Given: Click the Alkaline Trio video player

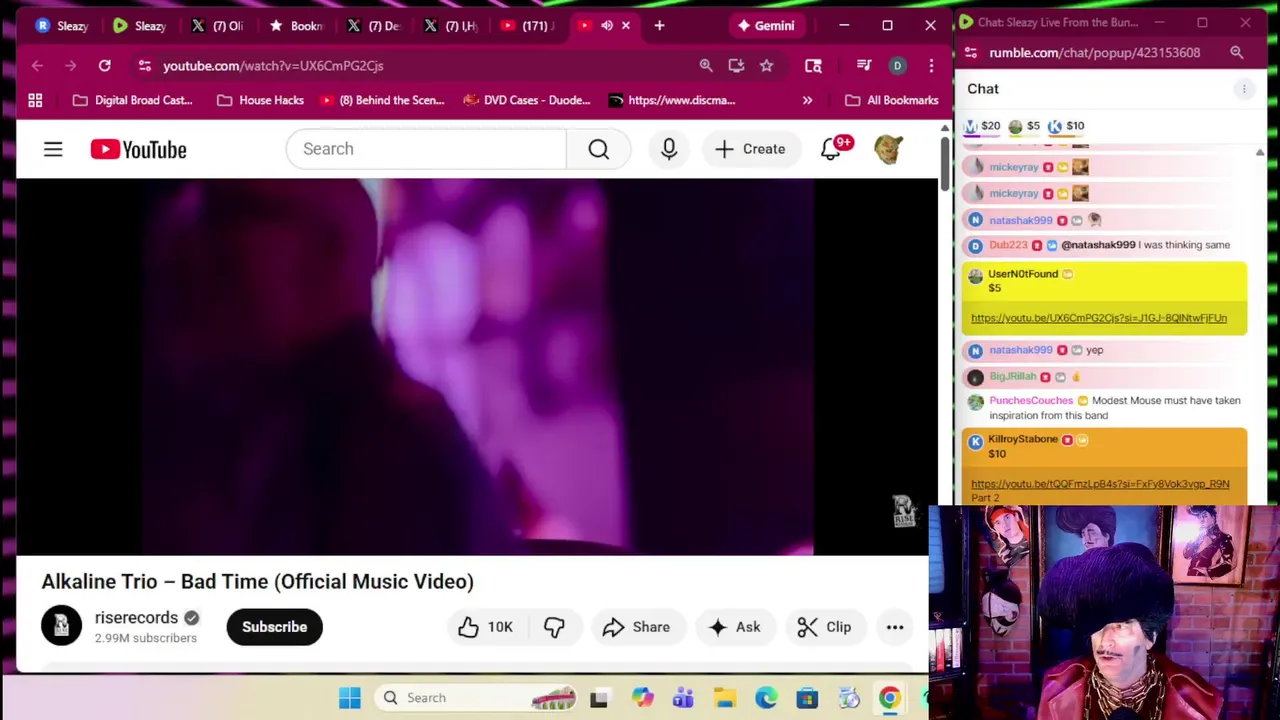Looking at the screenshot, I should pyautogui.click(x=476, y=366).
